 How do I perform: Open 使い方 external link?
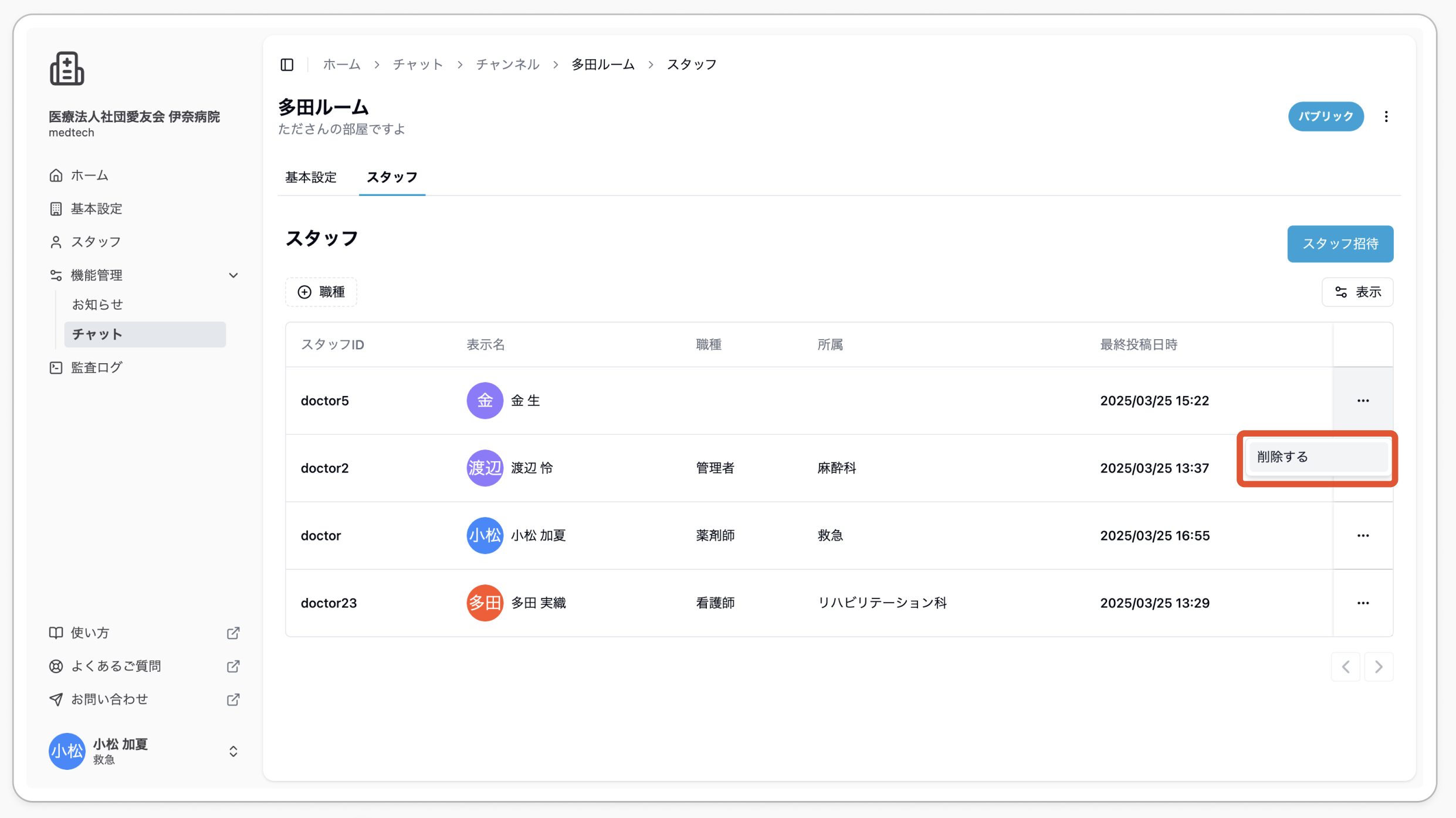pos(144,633)
